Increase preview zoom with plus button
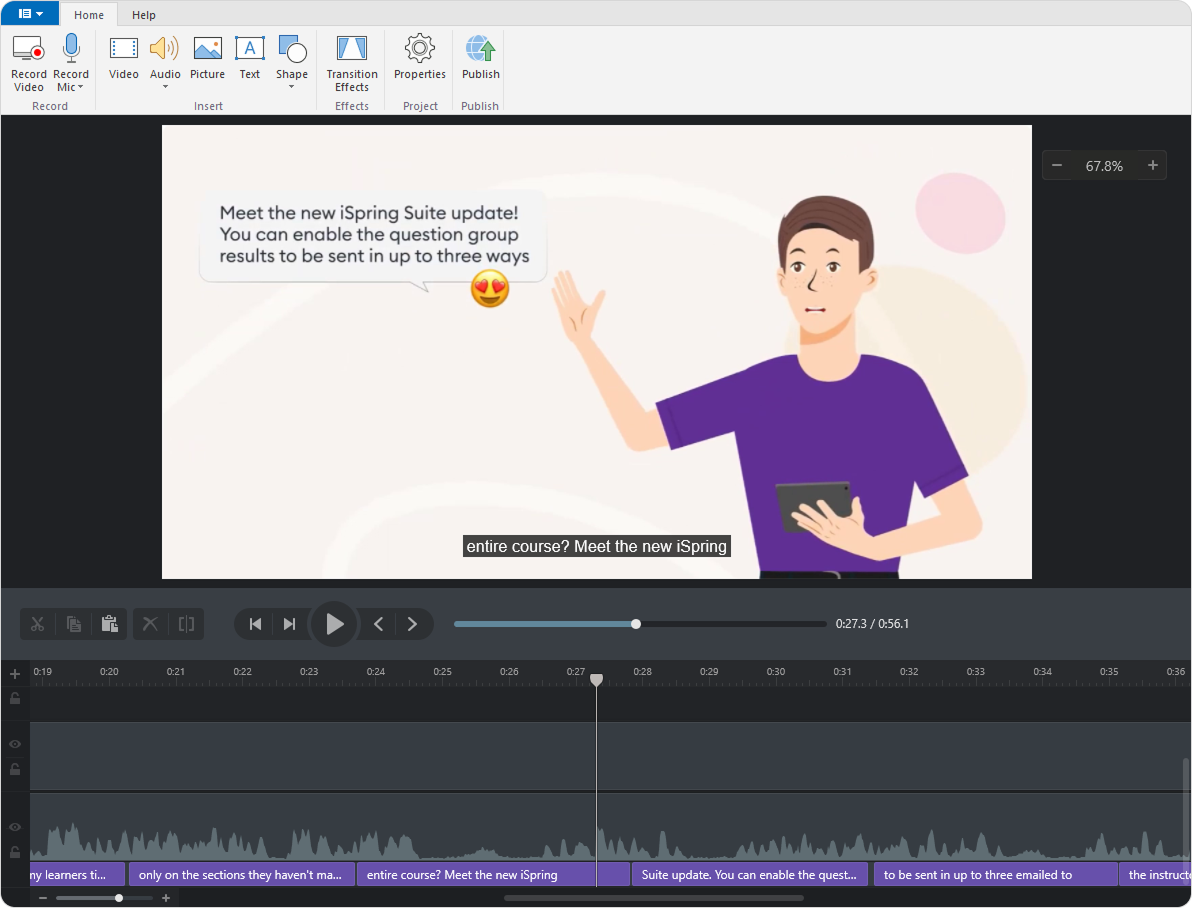 (x=1152, y=166)
